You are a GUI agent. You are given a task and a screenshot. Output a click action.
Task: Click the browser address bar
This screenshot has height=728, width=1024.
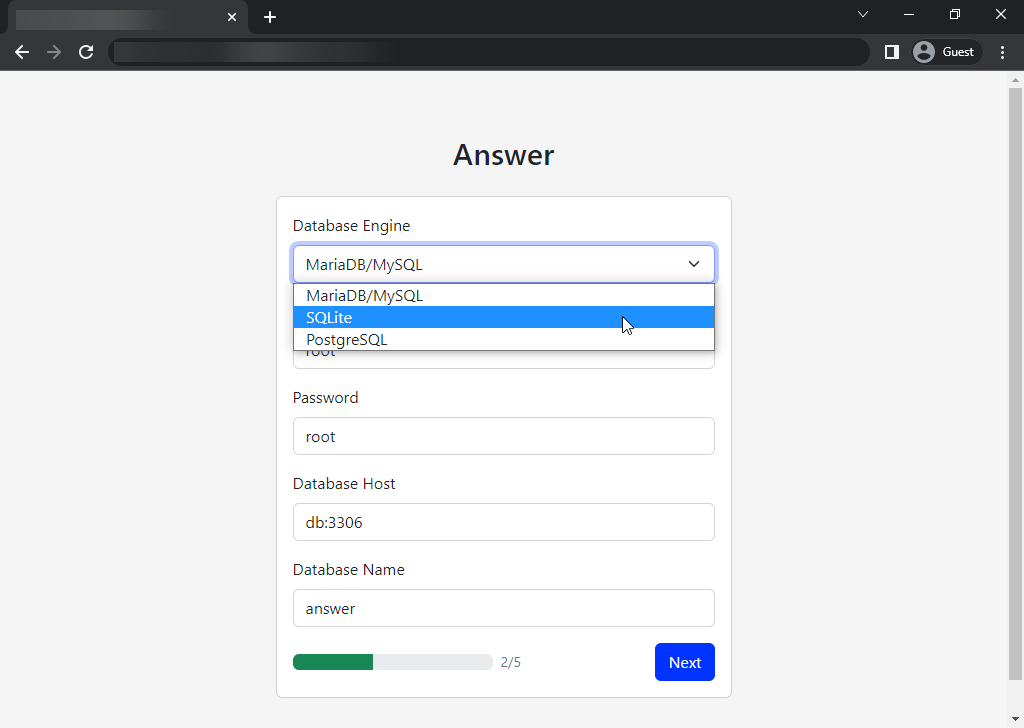point(488,52)
